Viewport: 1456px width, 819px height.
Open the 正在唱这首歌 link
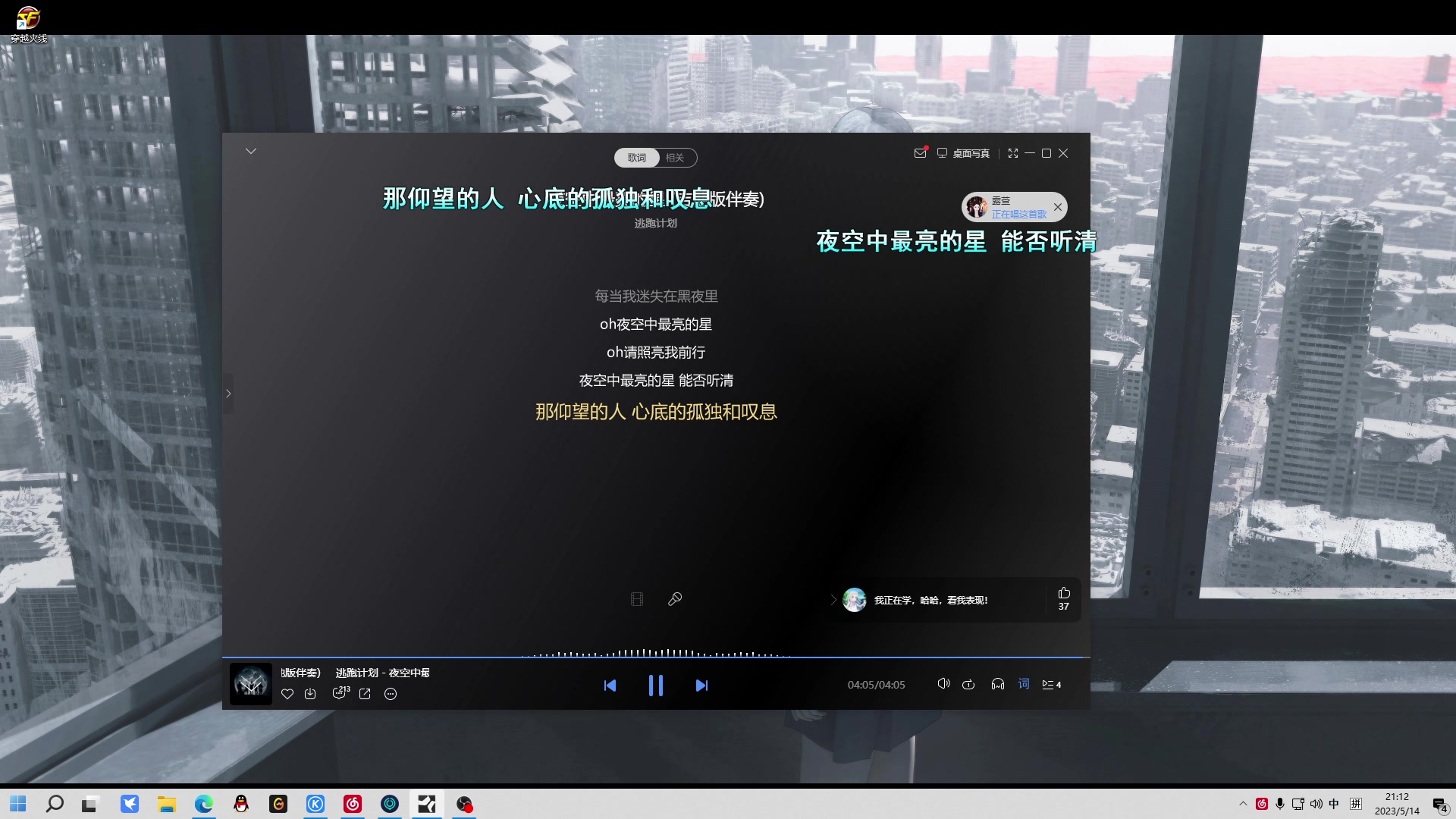[x=1019, y=214]
